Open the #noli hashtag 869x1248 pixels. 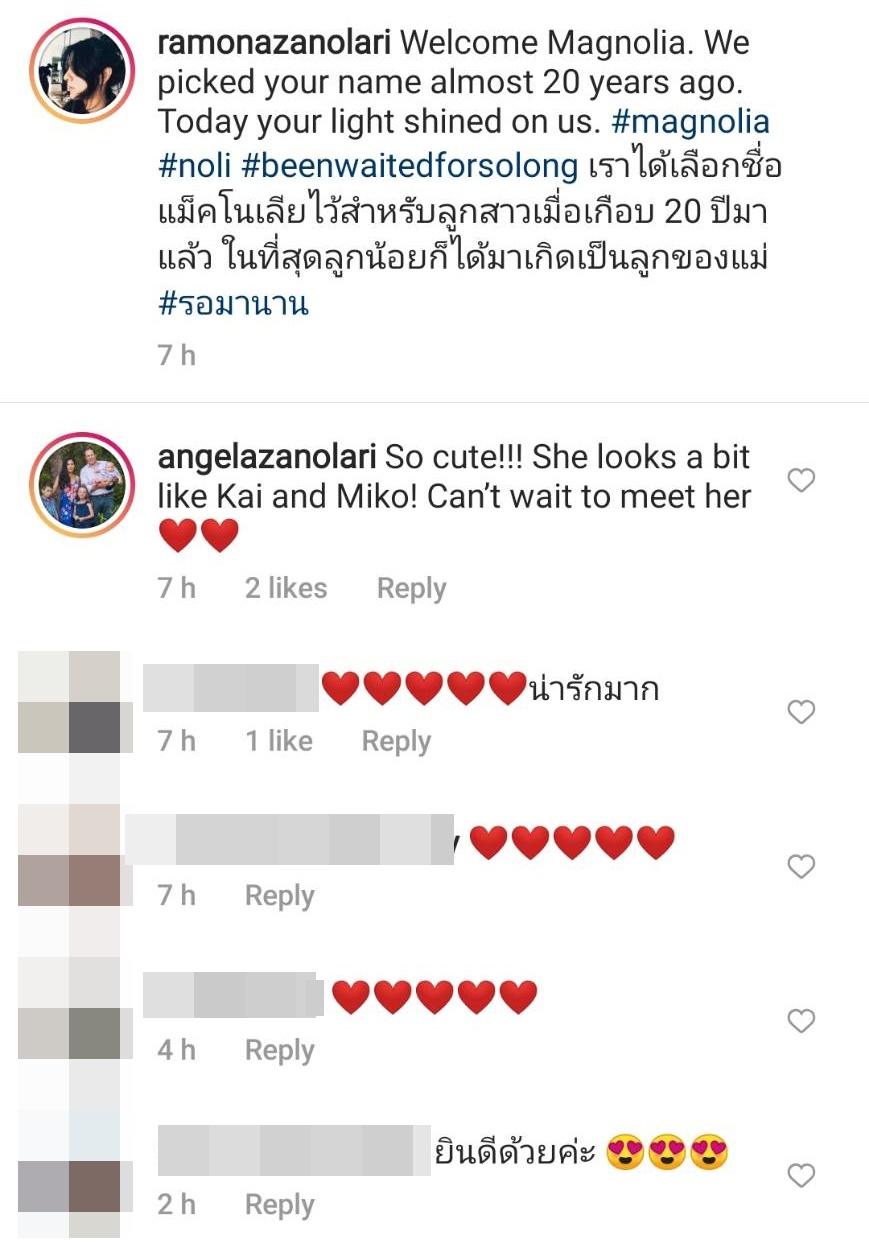pyautogui.click(x=195, y=165)
